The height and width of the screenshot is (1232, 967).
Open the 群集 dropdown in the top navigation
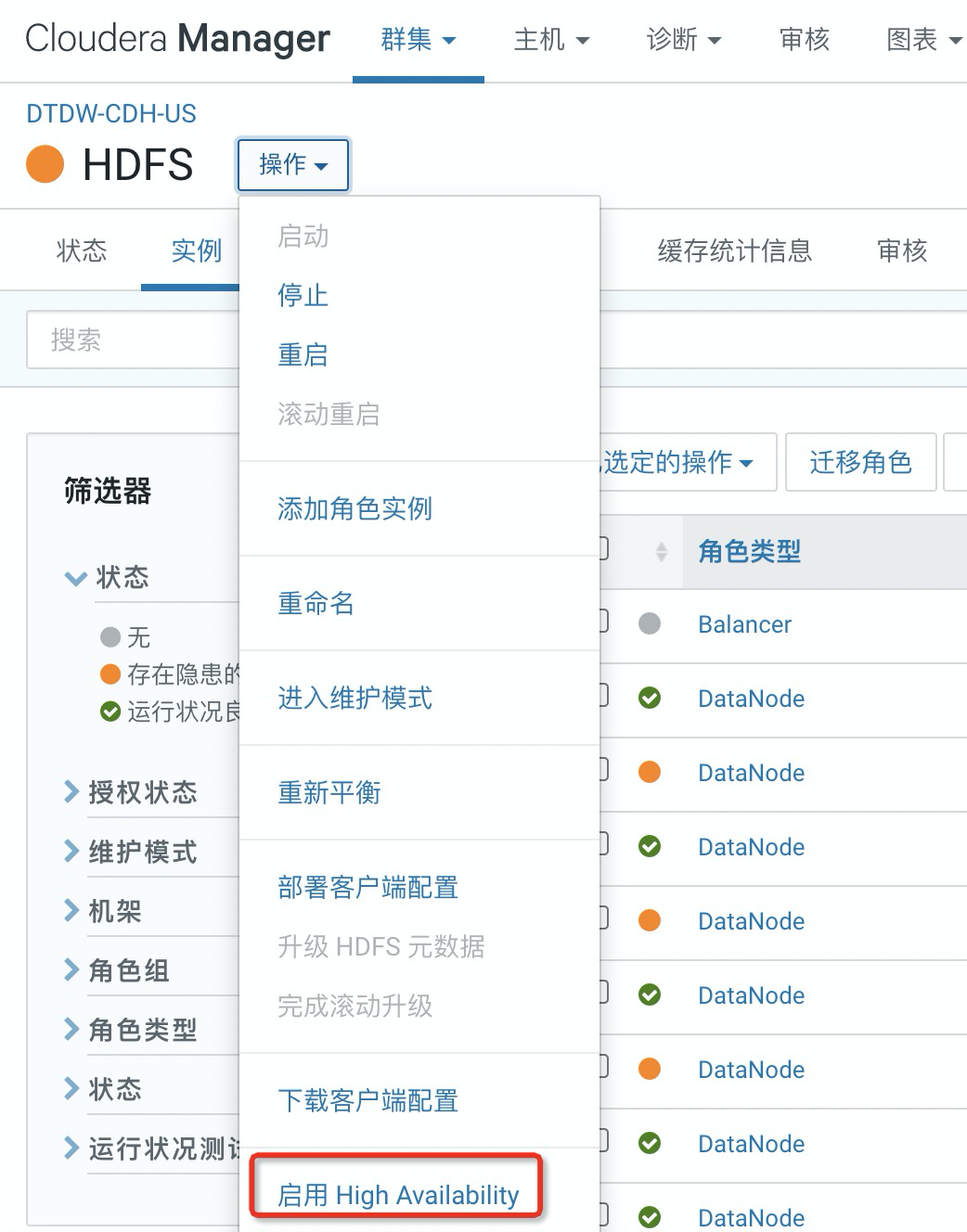pos(419,40)
